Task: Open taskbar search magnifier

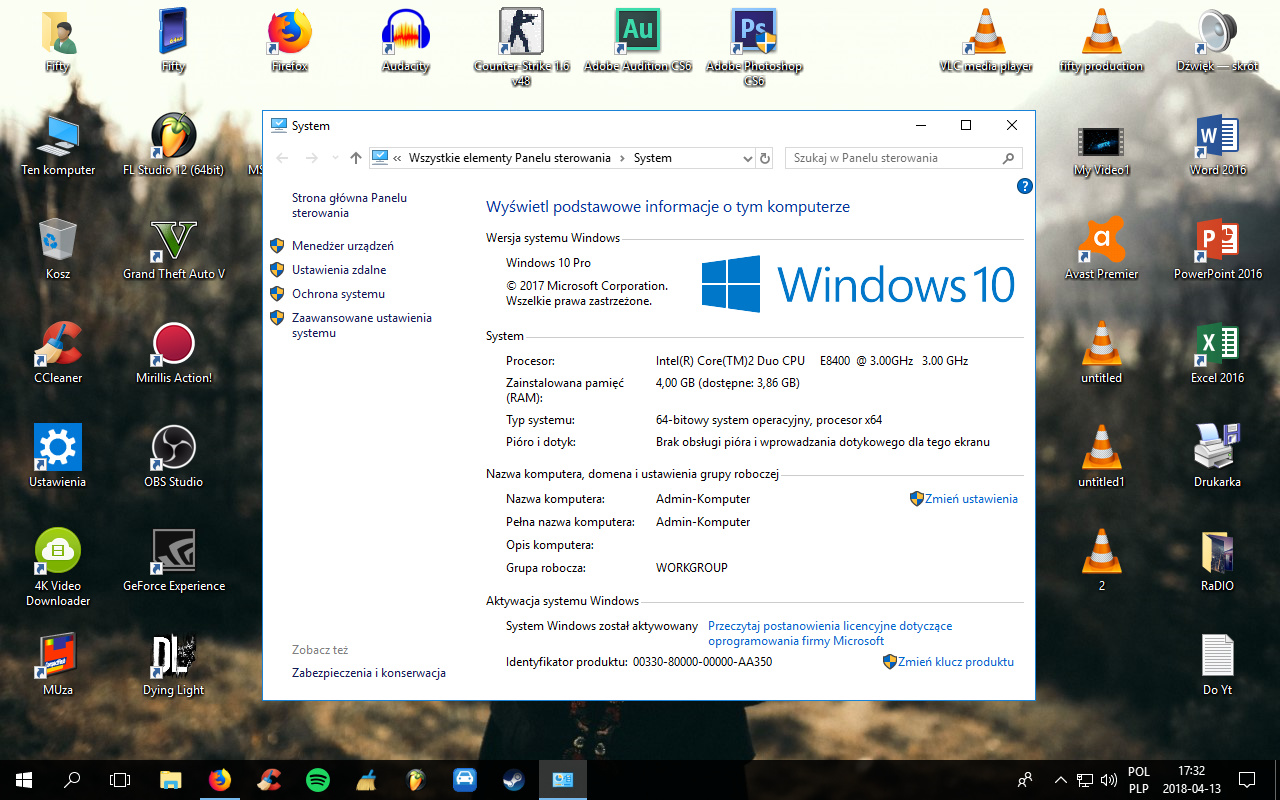Action: (x=72, y=779)
